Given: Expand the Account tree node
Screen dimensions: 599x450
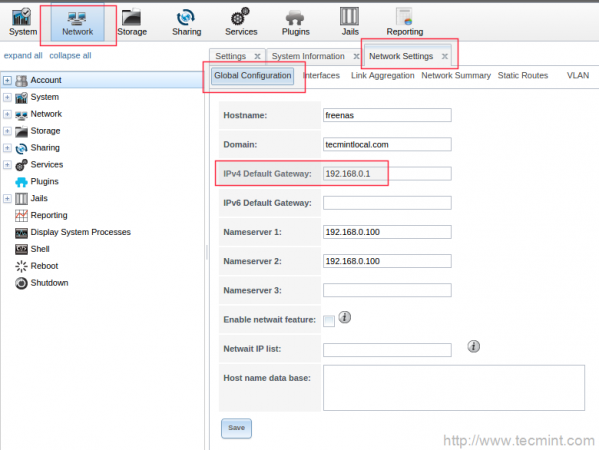Looking at the screenshot, I should click(x=7, y=80).
